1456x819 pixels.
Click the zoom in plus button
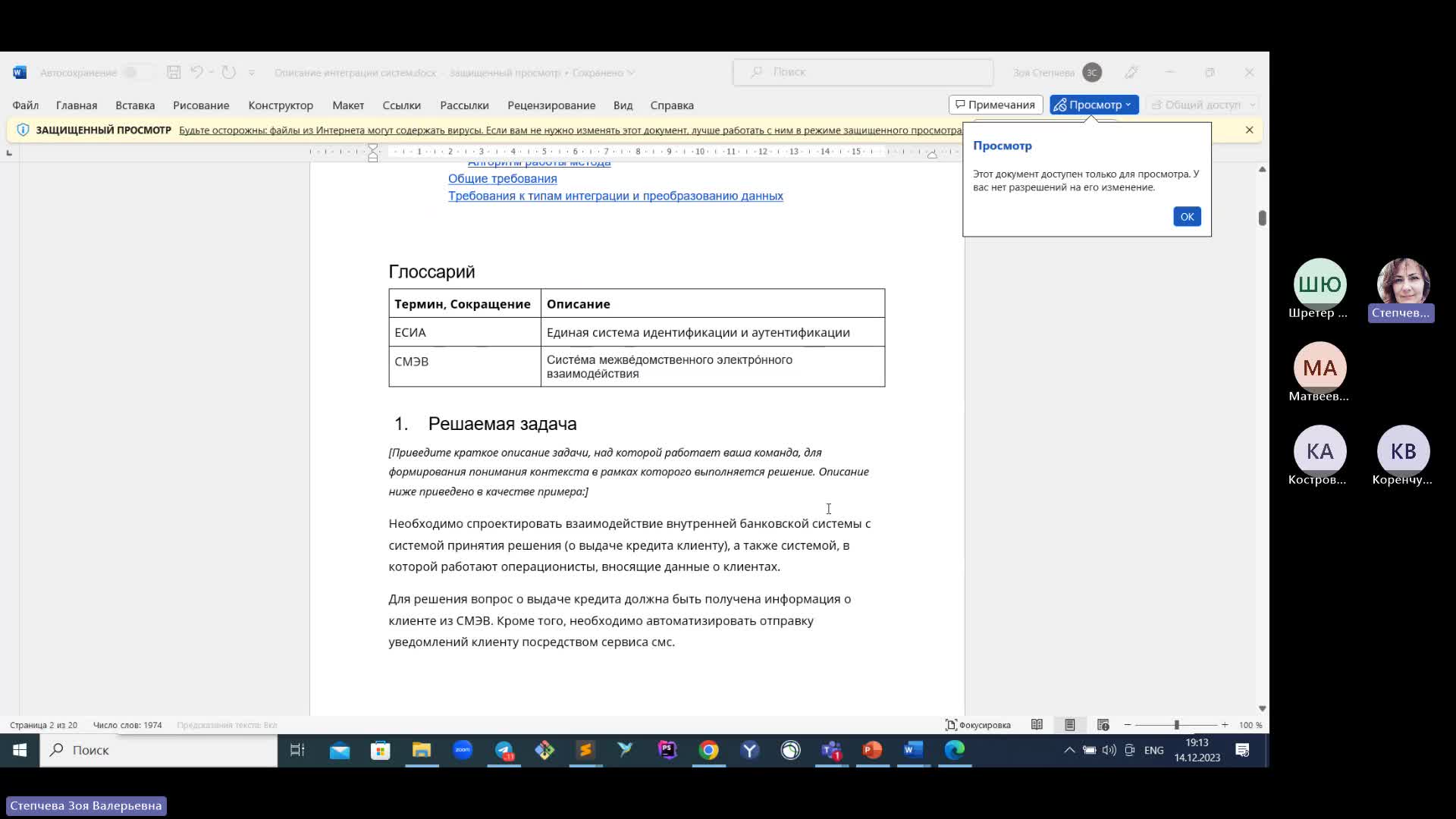(x=1225, y=725)
